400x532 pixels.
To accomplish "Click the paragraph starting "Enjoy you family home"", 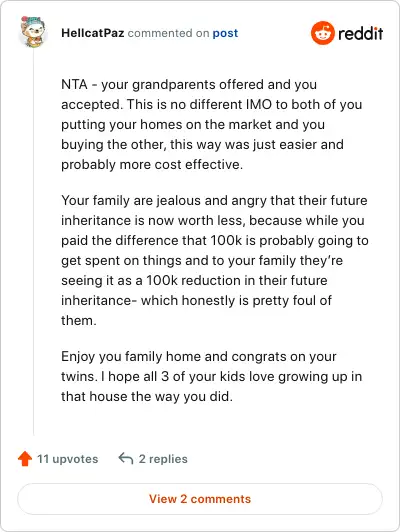I will click(211, 376).
